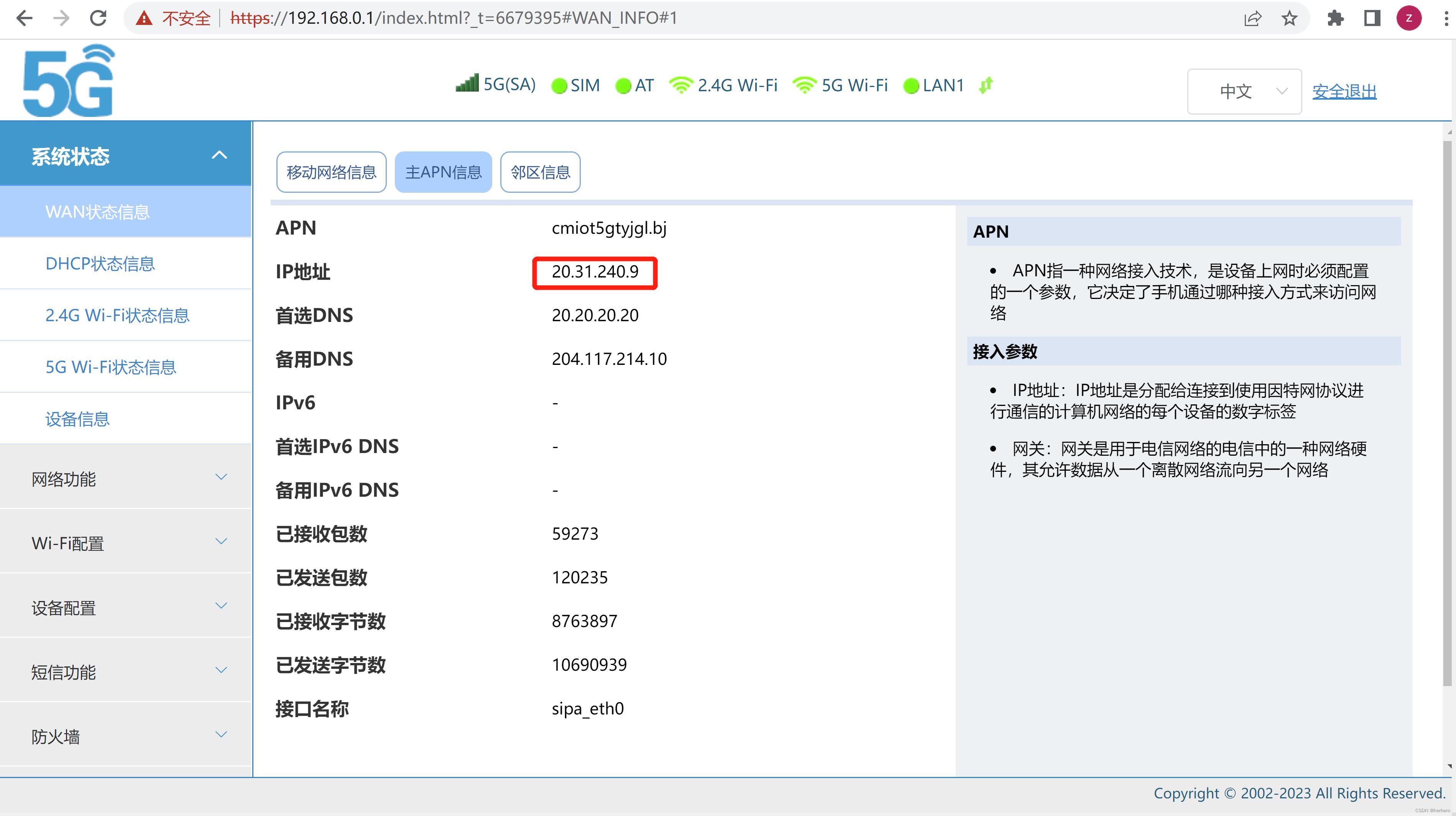The image size is (1456, 816).
Task: Click the APN value cmiot5gtyjgl.bj
Action: tap(609, 228)
